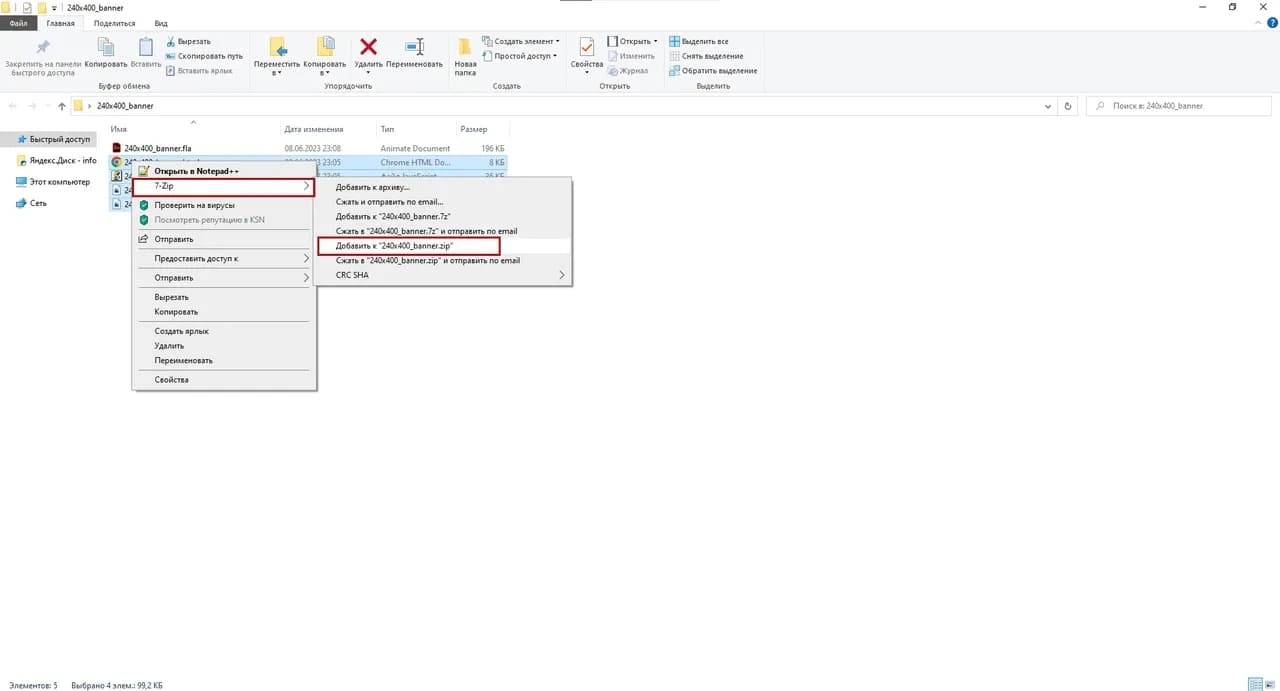
Task: Select Проверить на вирусы in context menu
Action: tap(224, 205)
